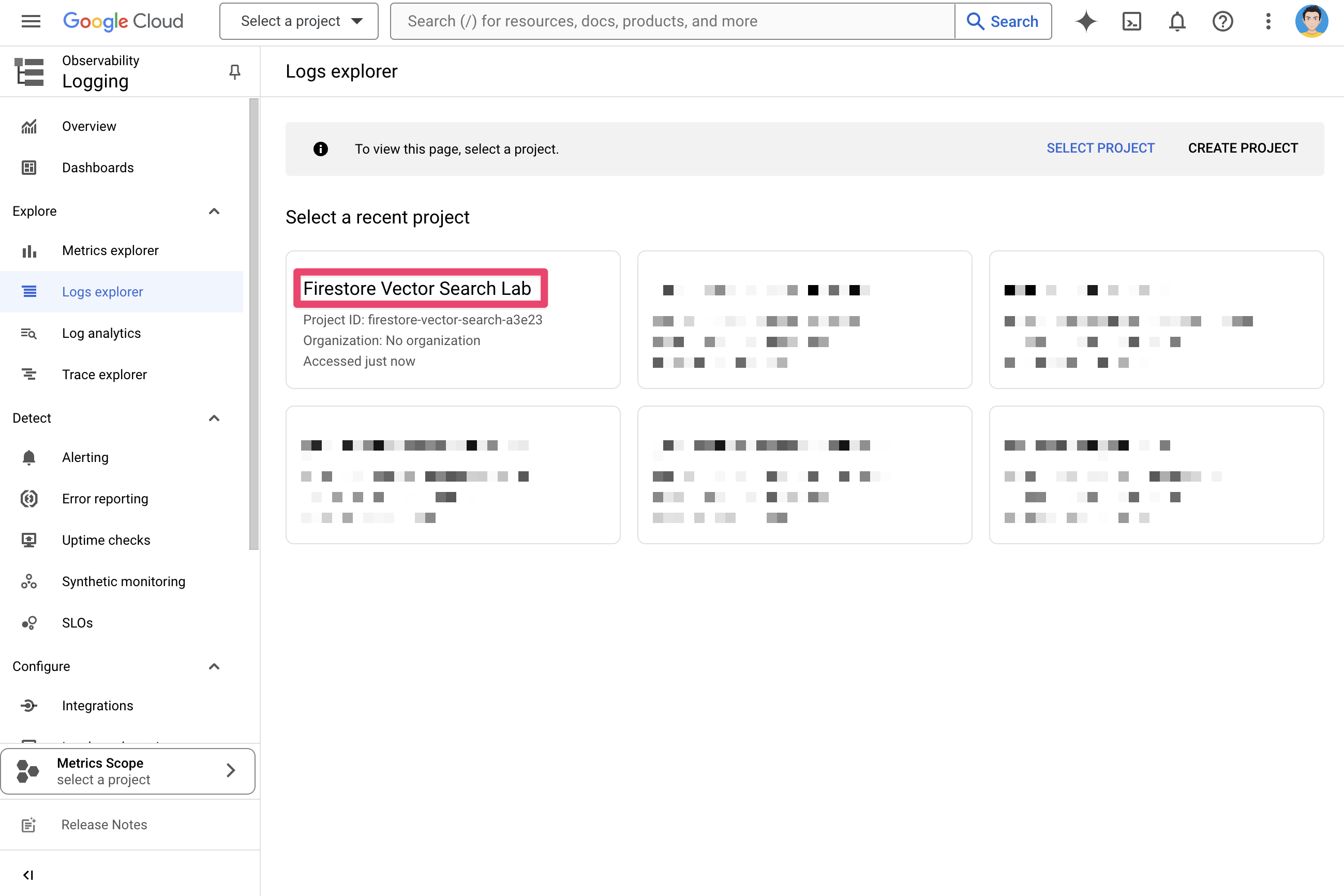This screenshot has height=896, width=1344.
Task: Click CREATE PROJECT button
Action: click(x=1243, y=148)
